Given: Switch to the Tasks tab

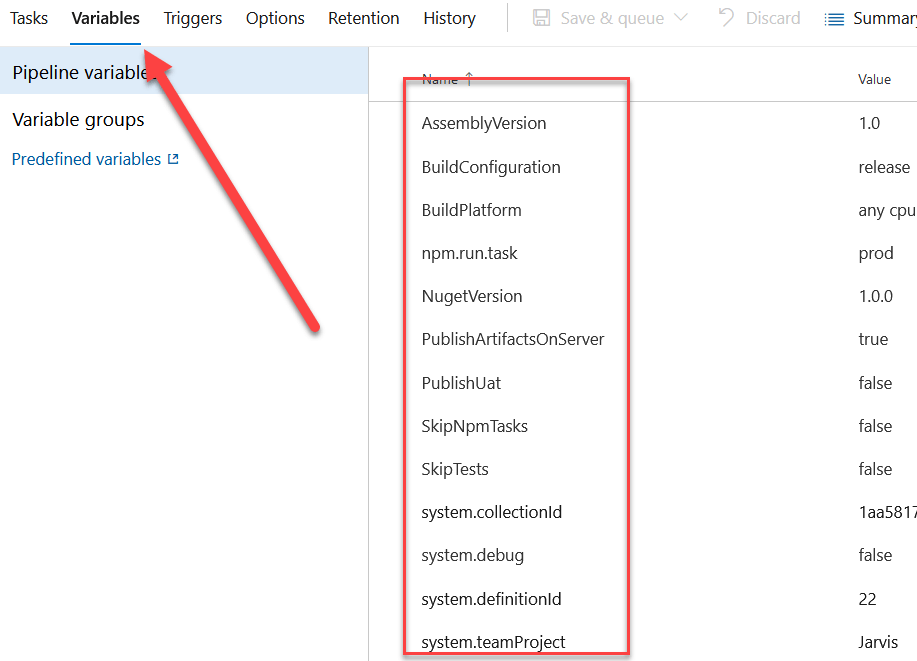Looking at the screenshot, I should tap(28, 17).
